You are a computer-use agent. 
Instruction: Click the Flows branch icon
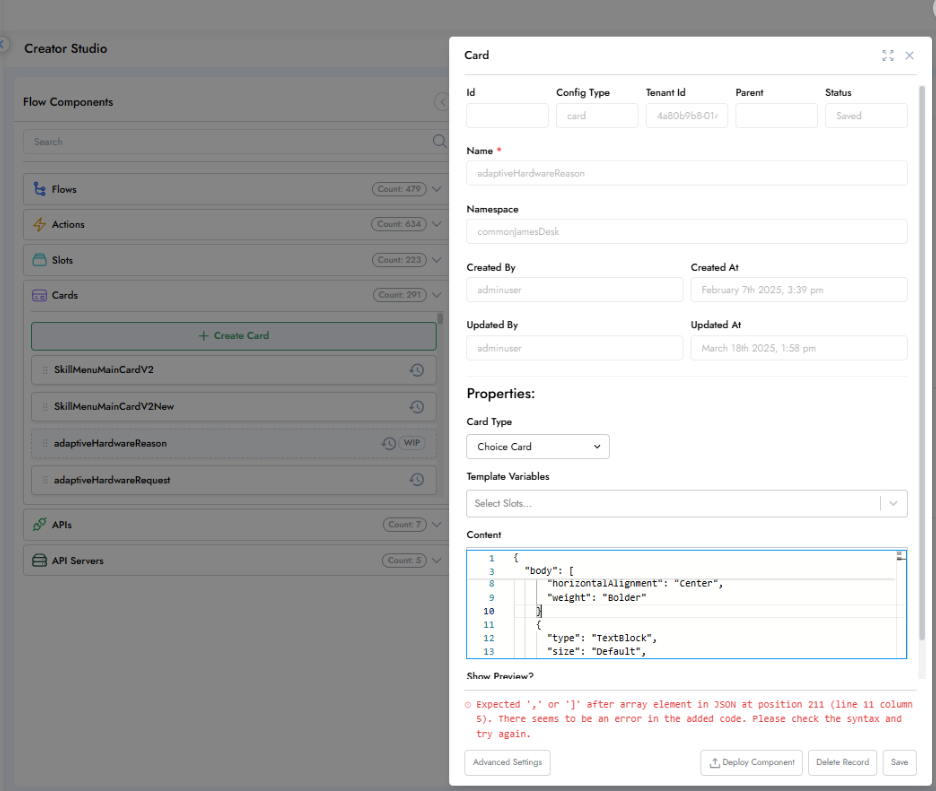click(x=39, y=189)
